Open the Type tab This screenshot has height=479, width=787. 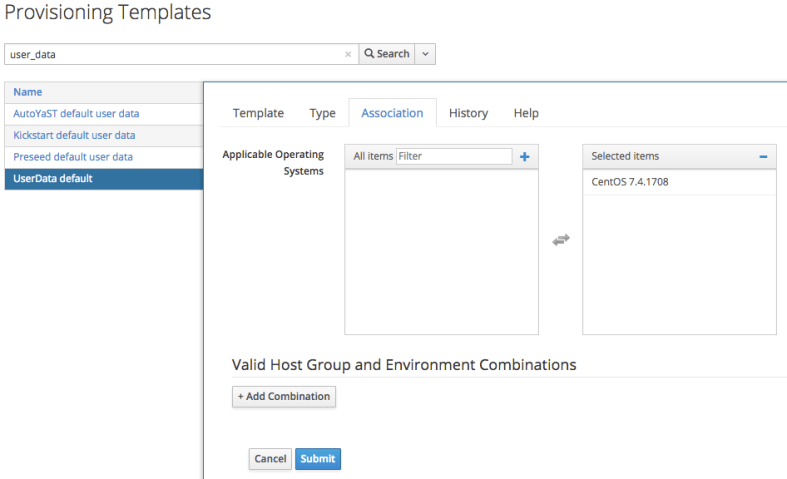pos(322,113)
